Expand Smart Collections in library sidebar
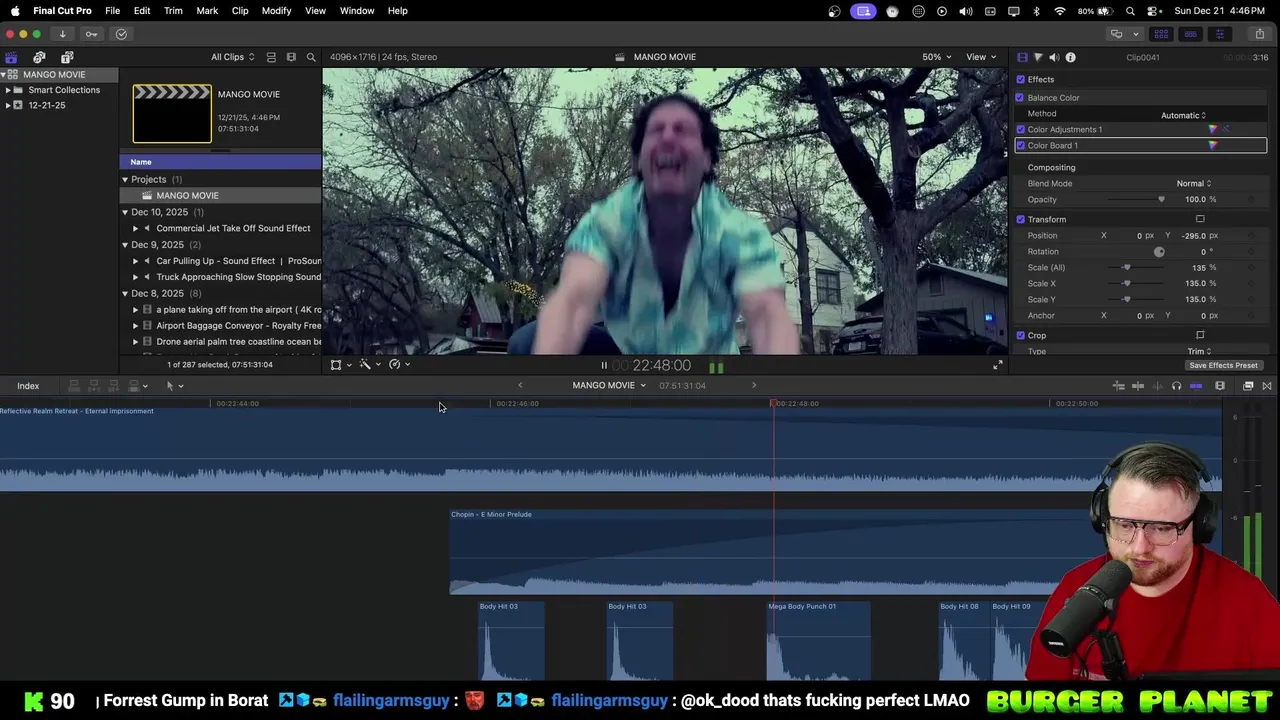 click(8, 90)
